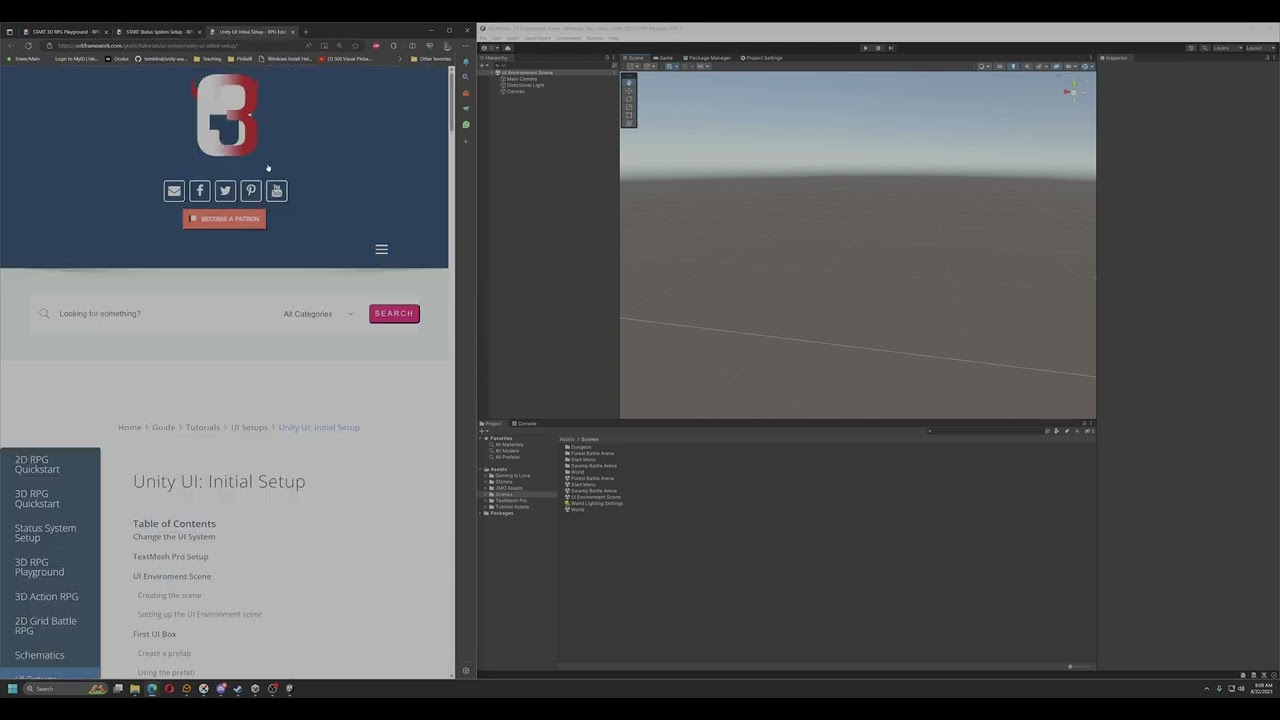Click the Become a Patron button

224,219
